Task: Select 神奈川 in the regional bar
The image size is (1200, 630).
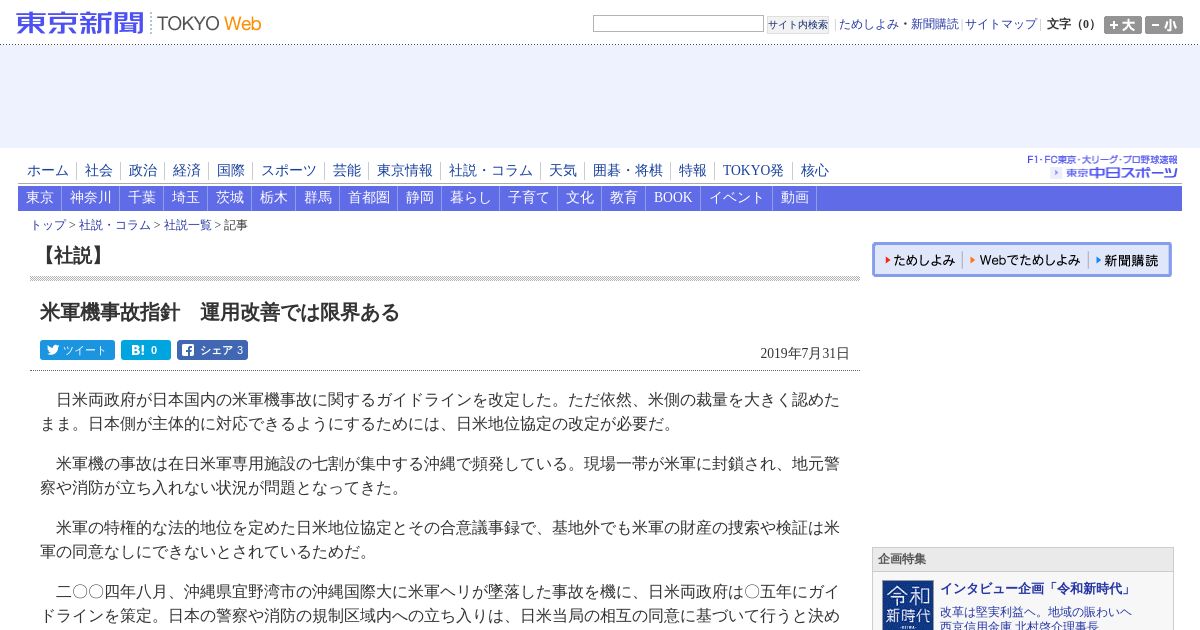Action: (x=91, y=198)
